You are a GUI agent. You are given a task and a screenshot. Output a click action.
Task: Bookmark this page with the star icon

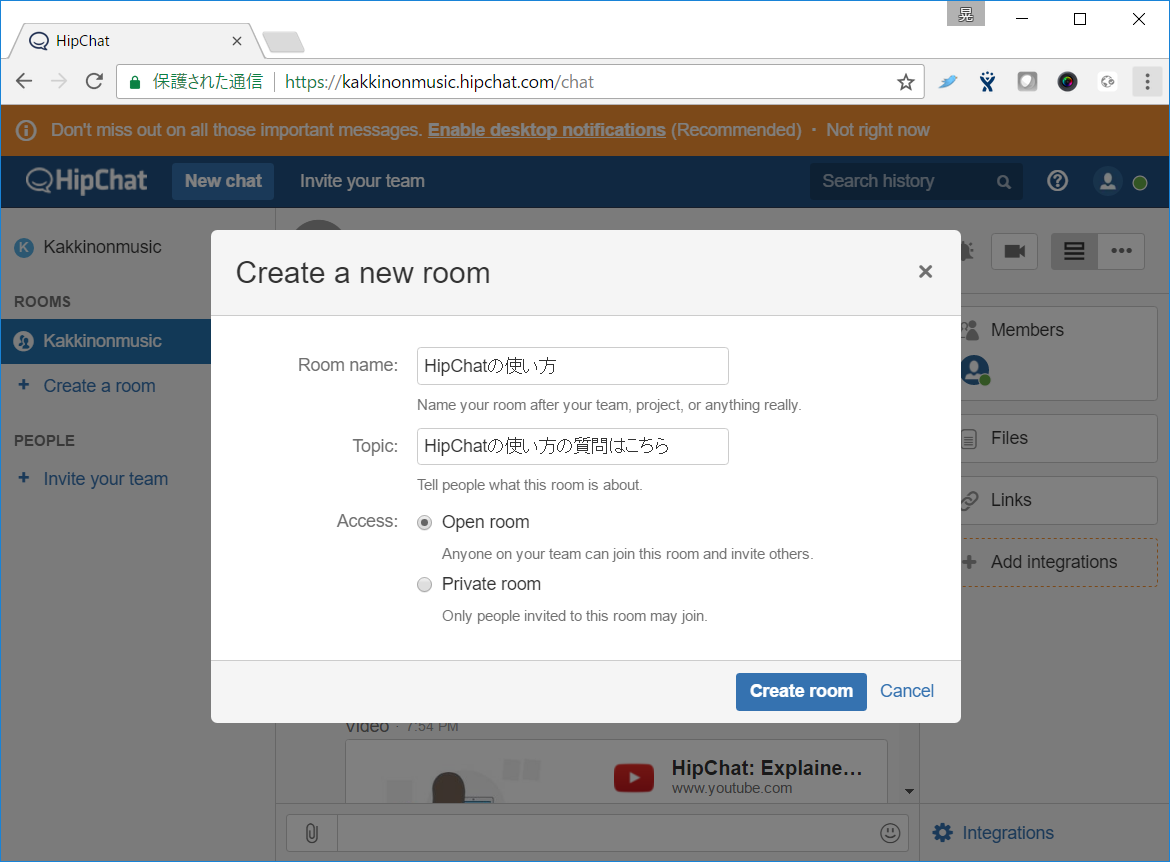click(x=906, y=82)
